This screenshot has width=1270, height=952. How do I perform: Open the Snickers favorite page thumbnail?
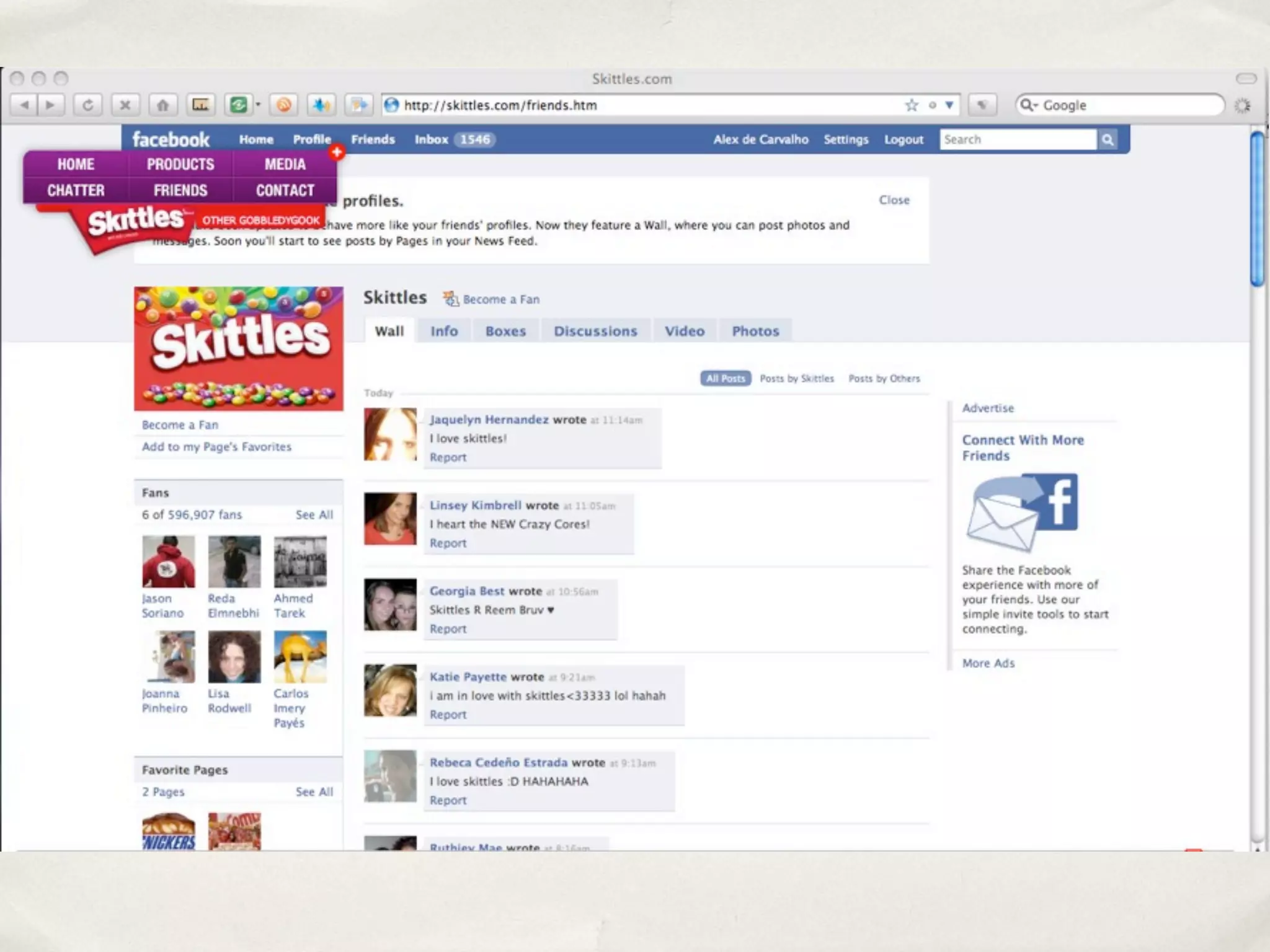tap(168, 832)
